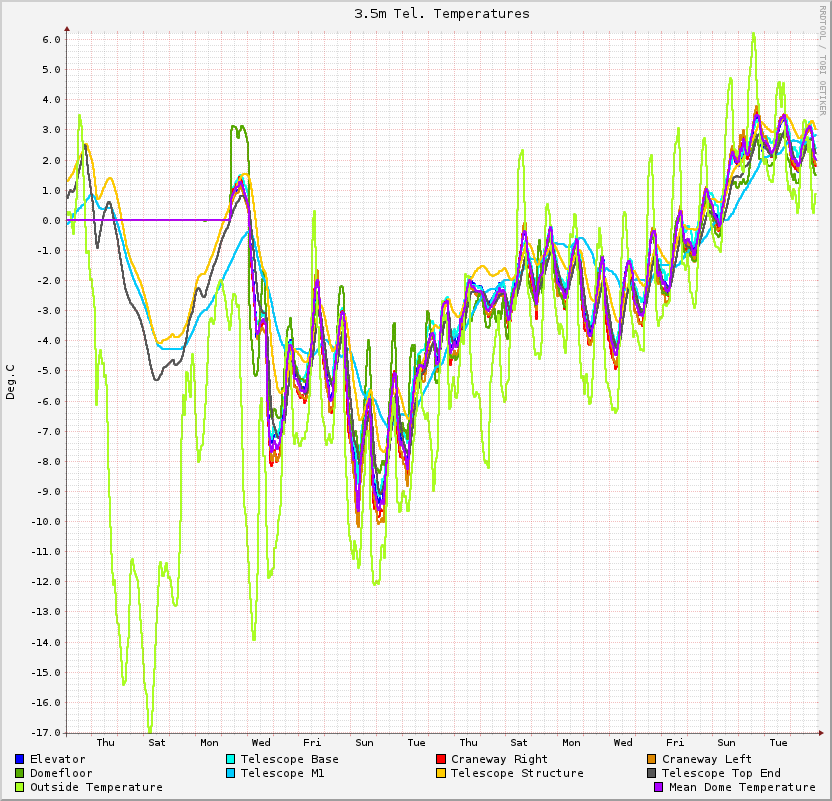Click the blue Elevator legend swatch
This screenshot has width=832, height=801.
pos(20,760)
